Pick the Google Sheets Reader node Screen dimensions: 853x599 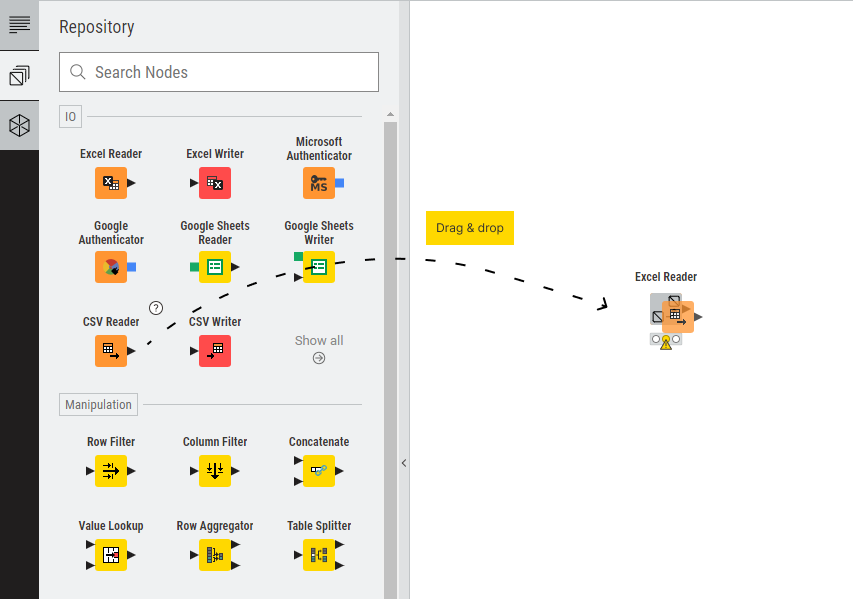point(214,267)
